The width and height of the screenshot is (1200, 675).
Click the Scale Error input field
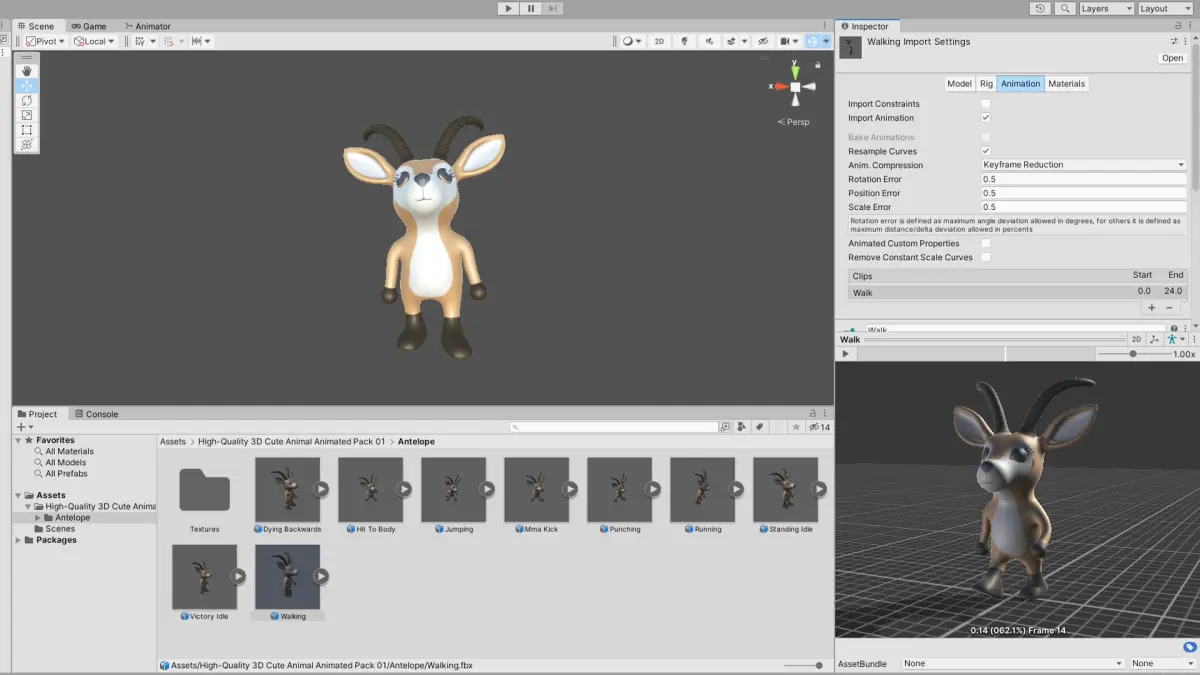[1084, 207]
